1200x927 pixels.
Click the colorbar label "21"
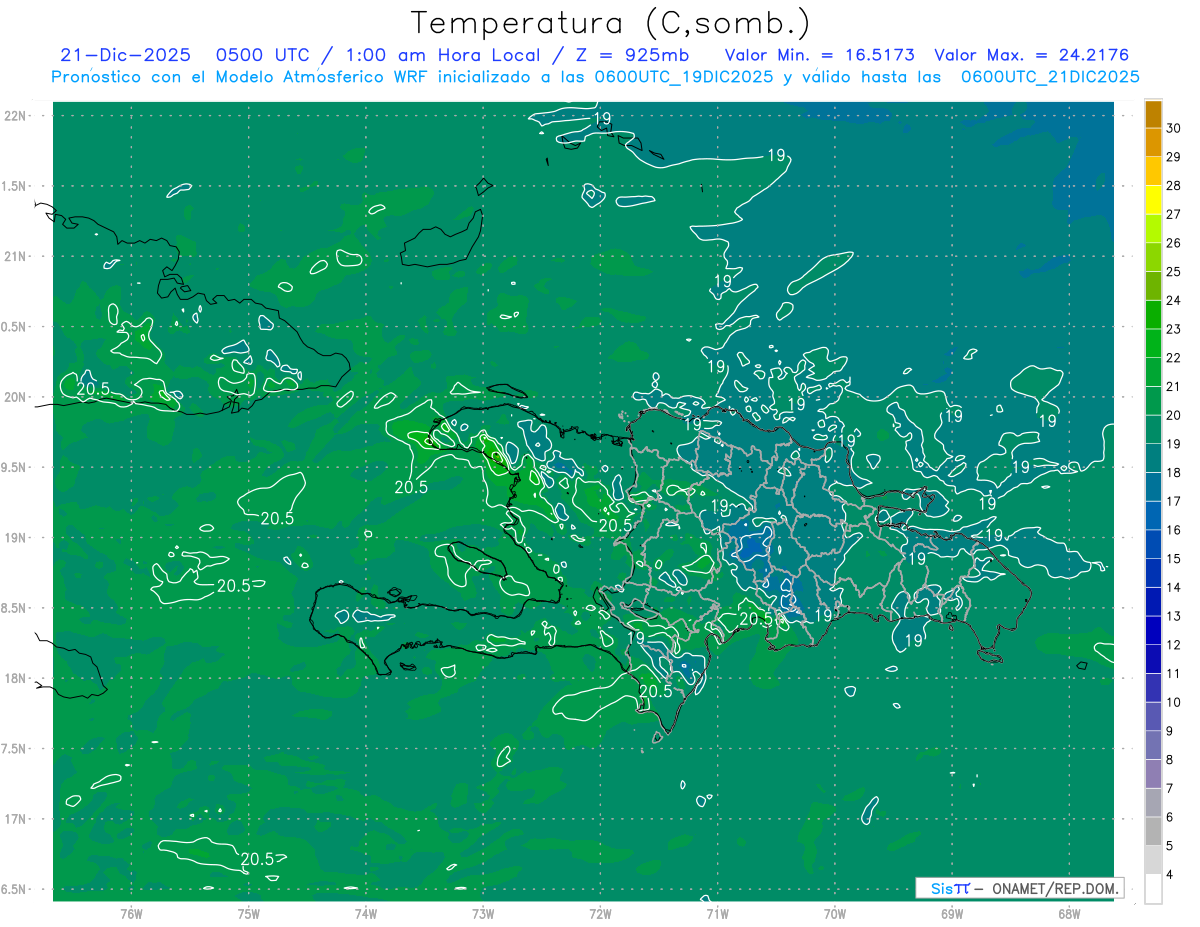[1174, 387]
